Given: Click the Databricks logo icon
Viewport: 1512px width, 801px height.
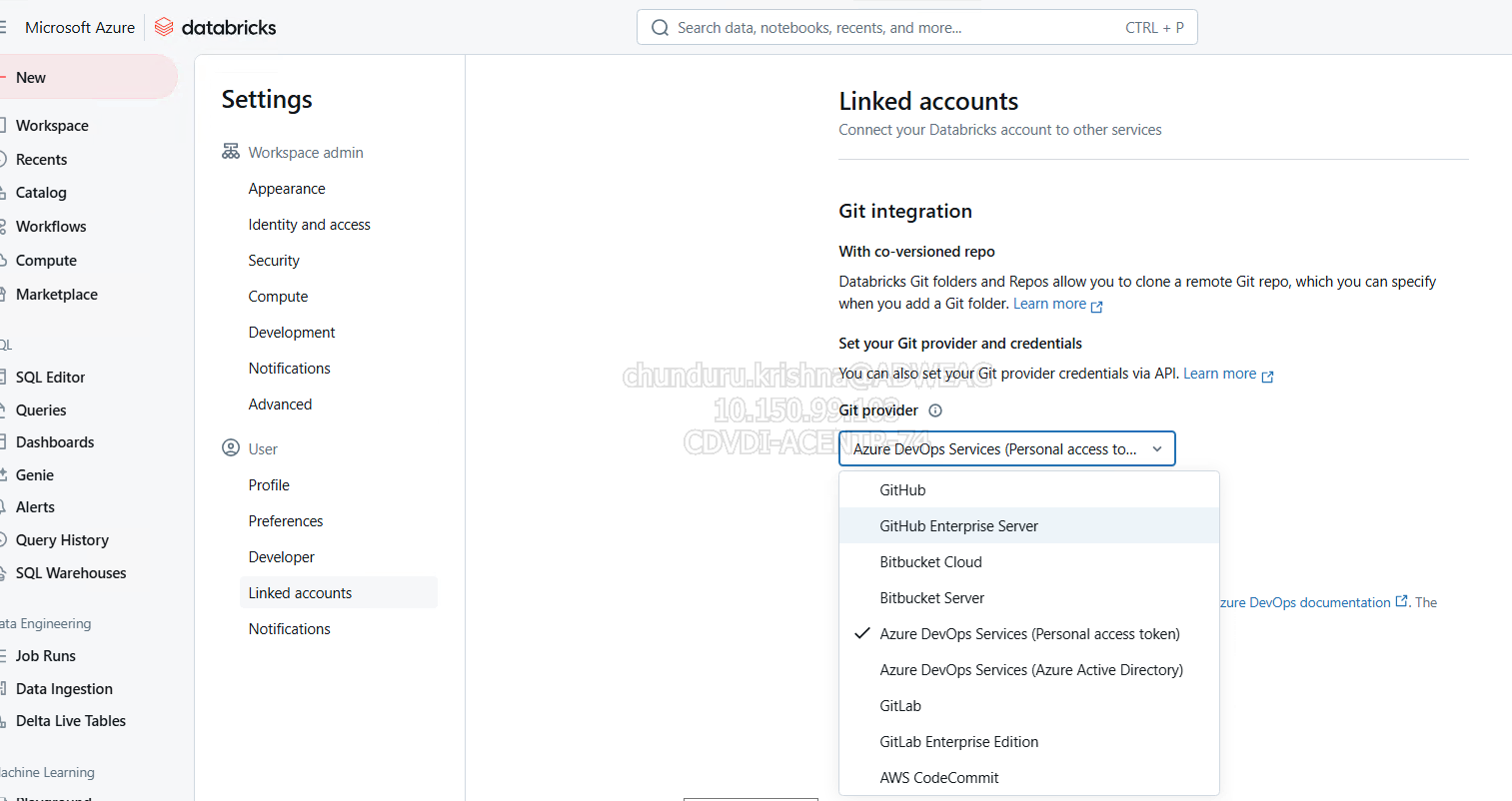Looking at the screenshot, I should (165, 27).
